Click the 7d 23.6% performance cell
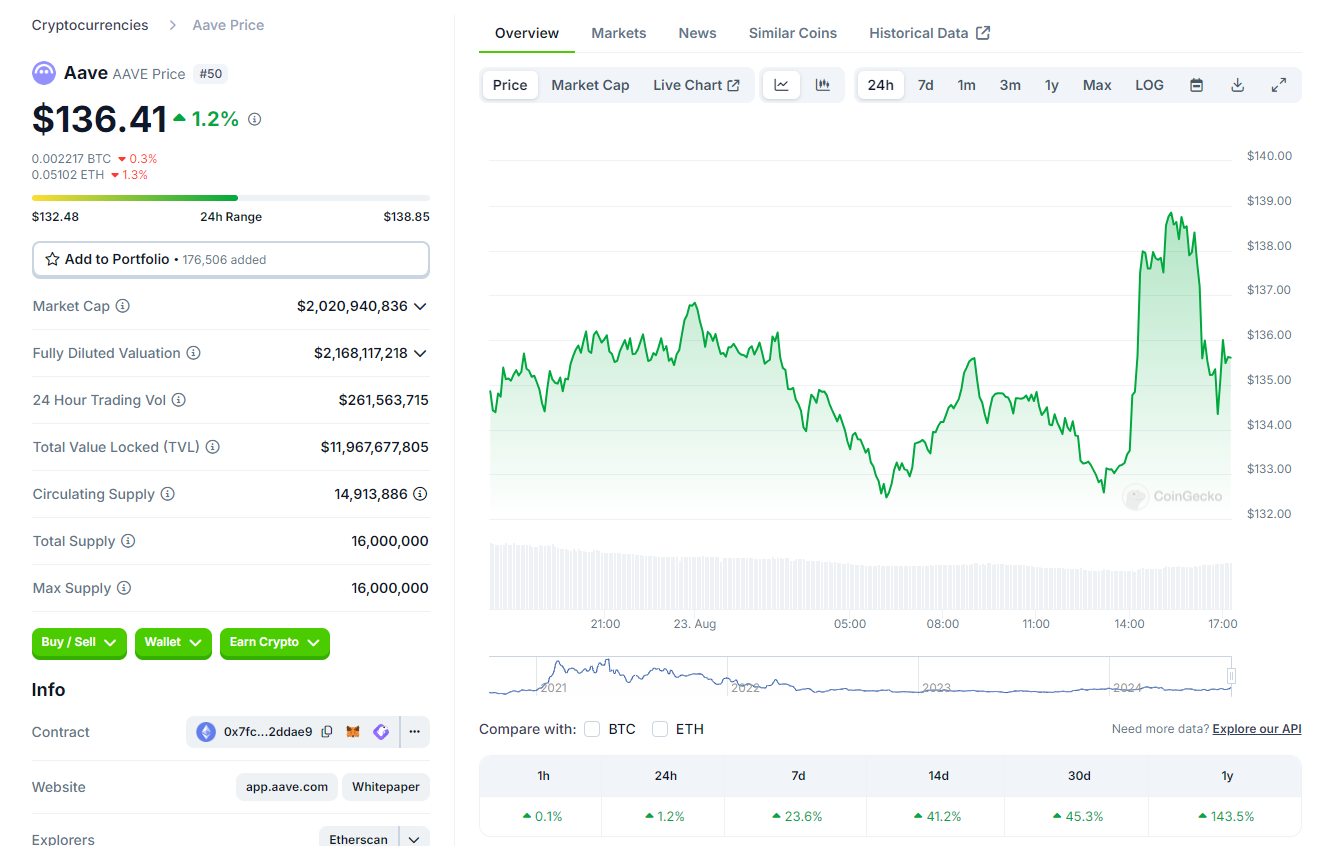Image resolution: width=1327 pixels, height=850 pixels. [798, 816]
